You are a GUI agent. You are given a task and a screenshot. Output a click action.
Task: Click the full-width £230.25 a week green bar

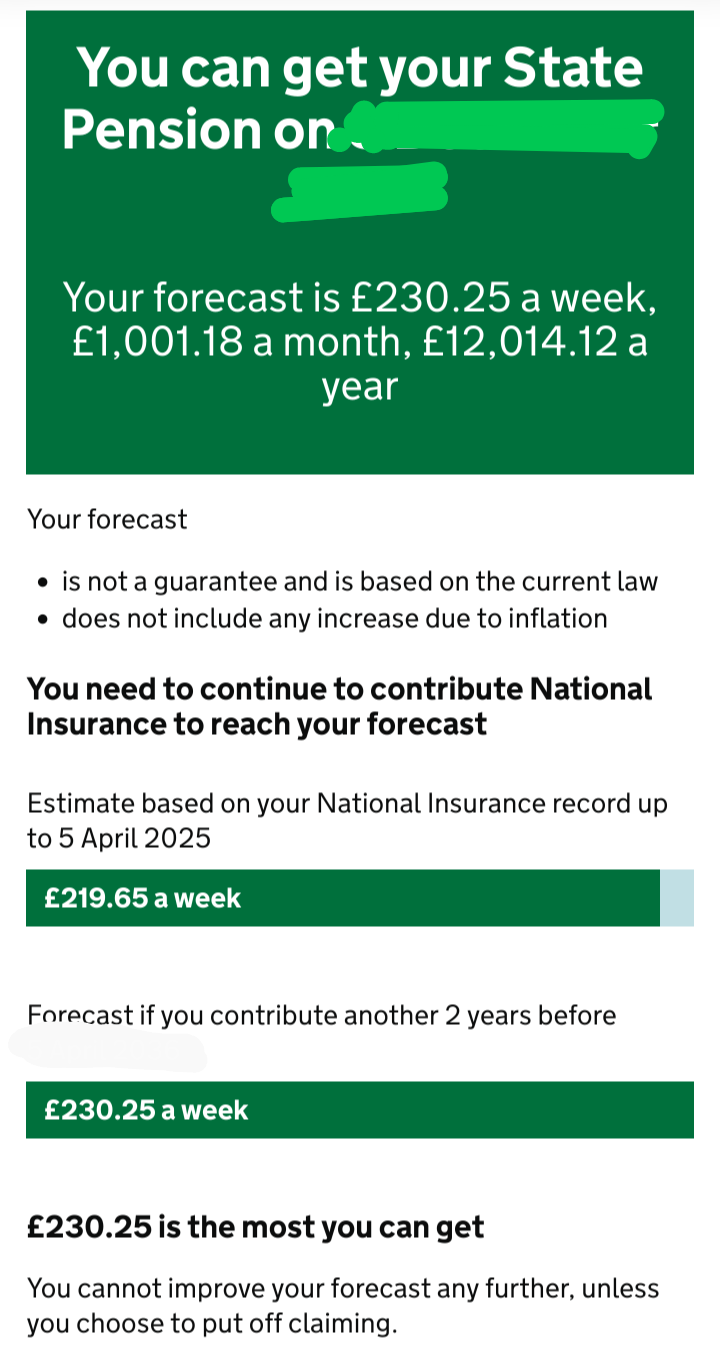(x=359, y=1110)
